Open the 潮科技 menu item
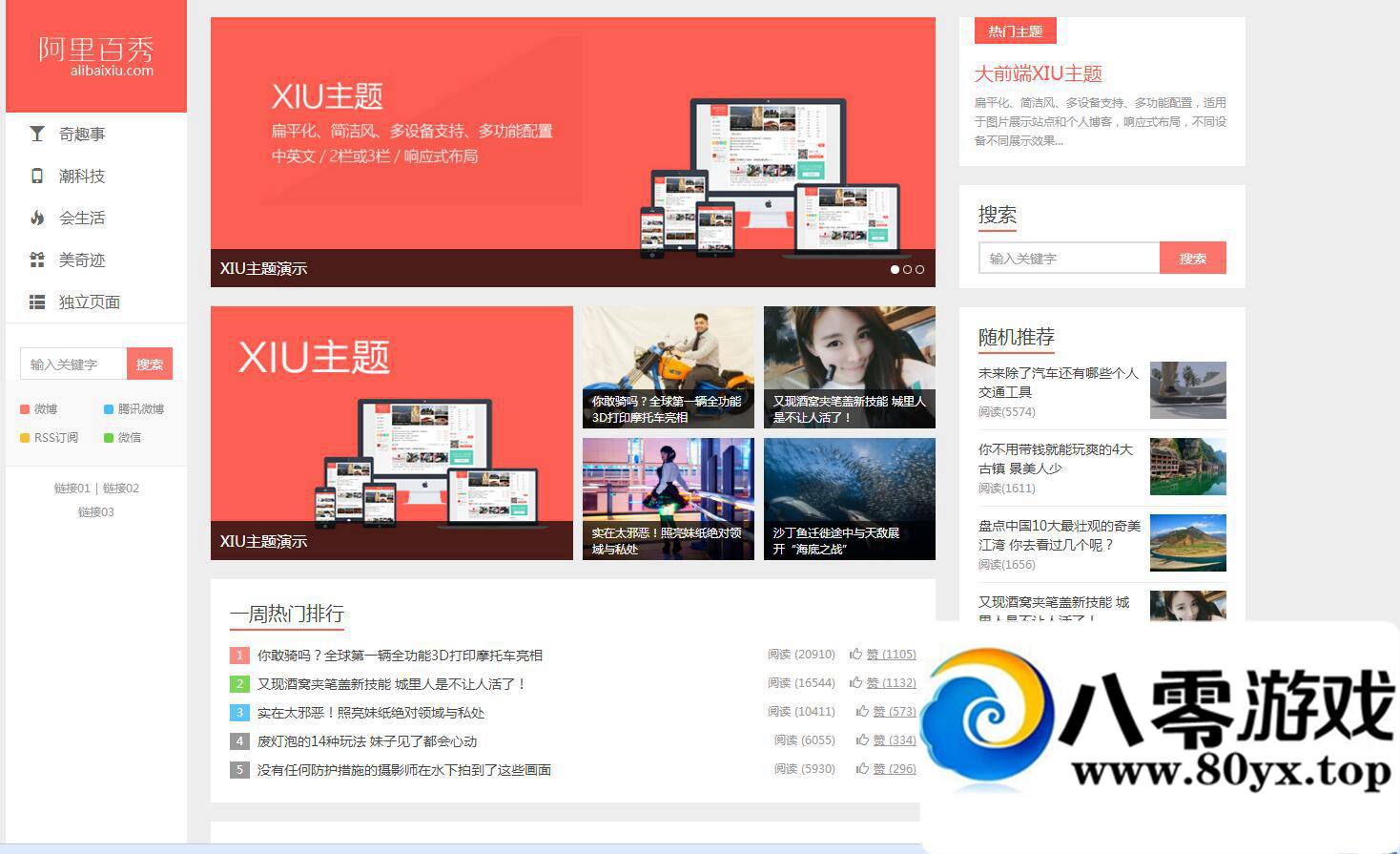The height and width of the screenshot is (854, 1400). 82,177
